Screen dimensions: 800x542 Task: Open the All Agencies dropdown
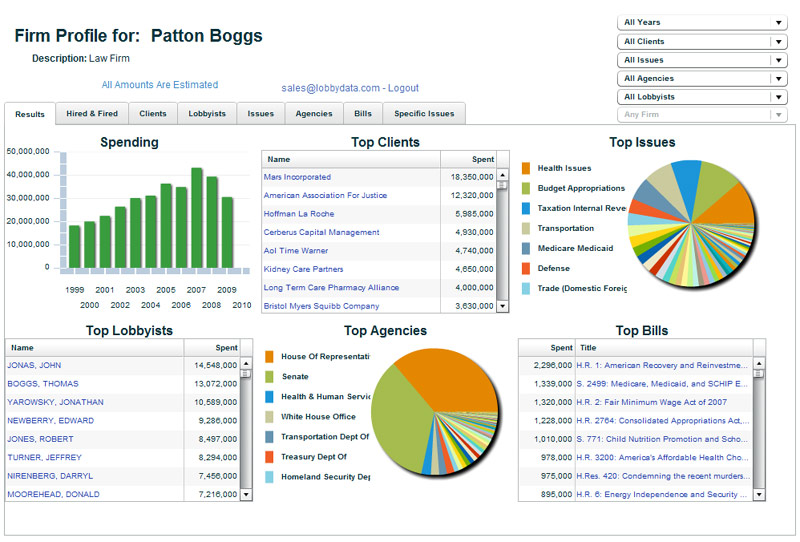[702, 78]
